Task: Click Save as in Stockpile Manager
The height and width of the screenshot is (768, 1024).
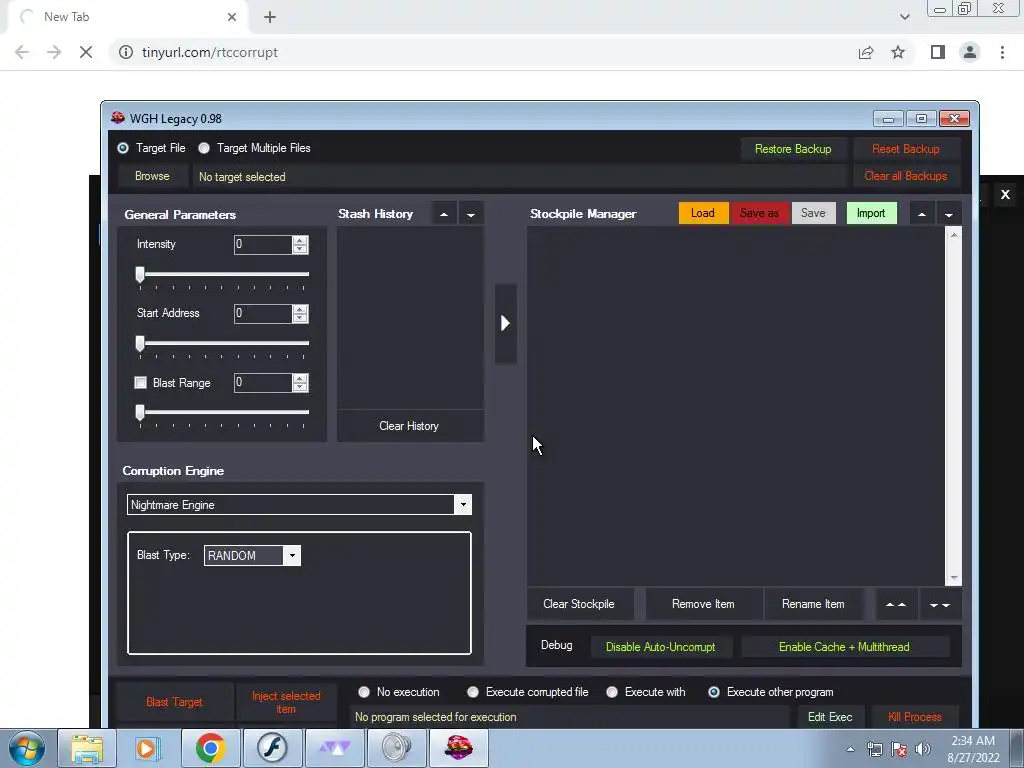Action: 760,214
